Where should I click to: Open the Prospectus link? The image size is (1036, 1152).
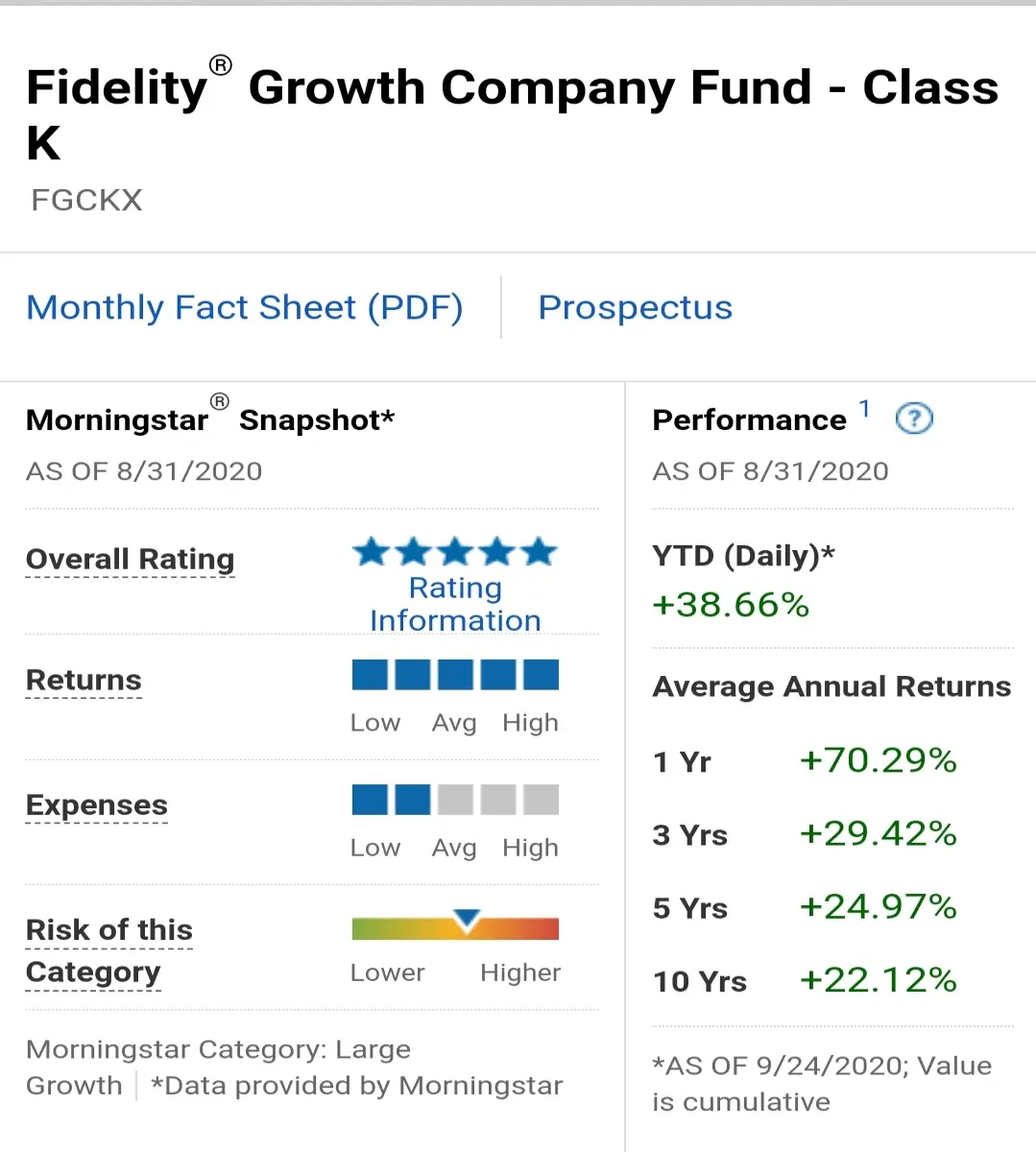pos(636,307)
